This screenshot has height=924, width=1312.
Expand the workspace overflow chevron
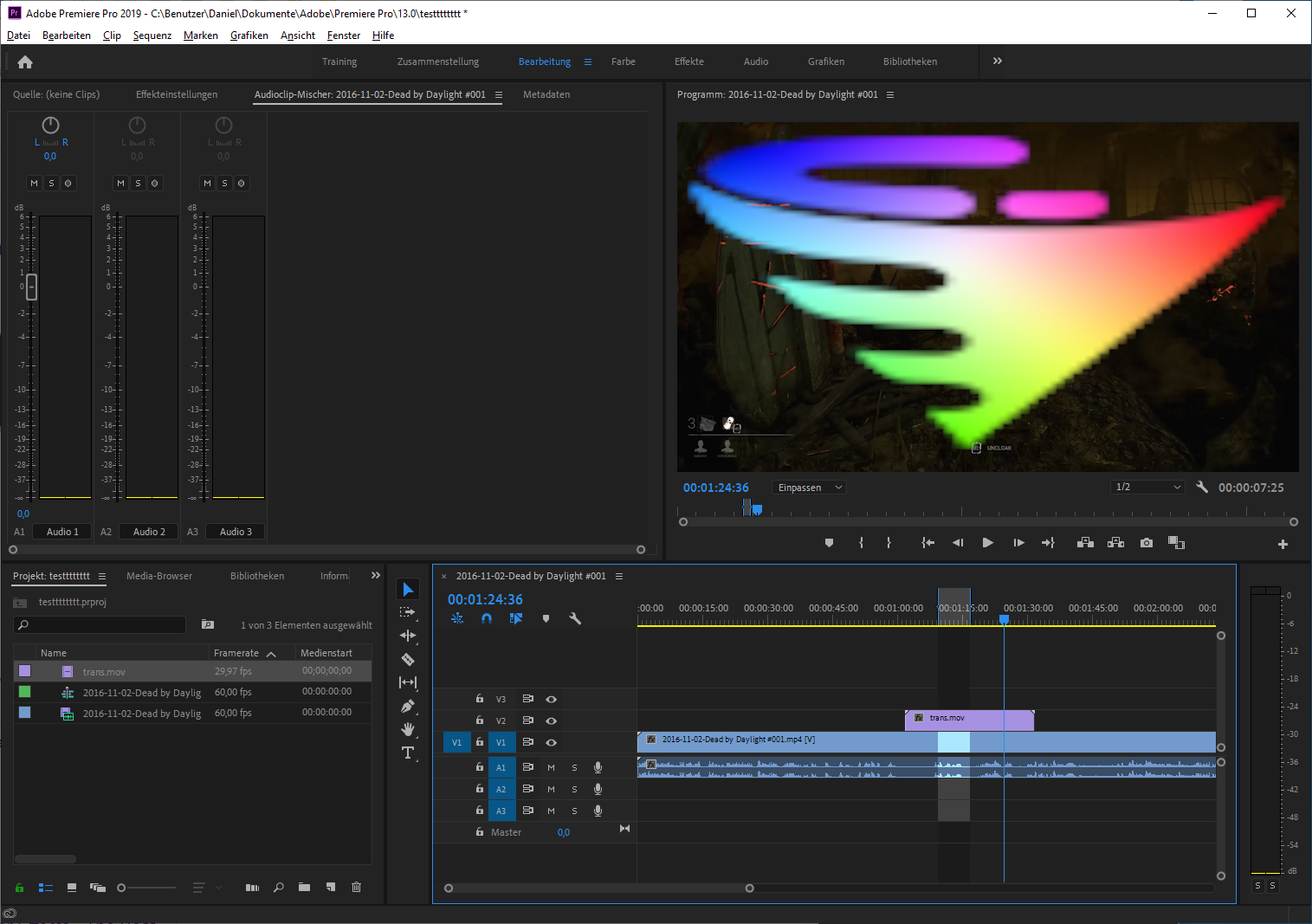point(998,61)
